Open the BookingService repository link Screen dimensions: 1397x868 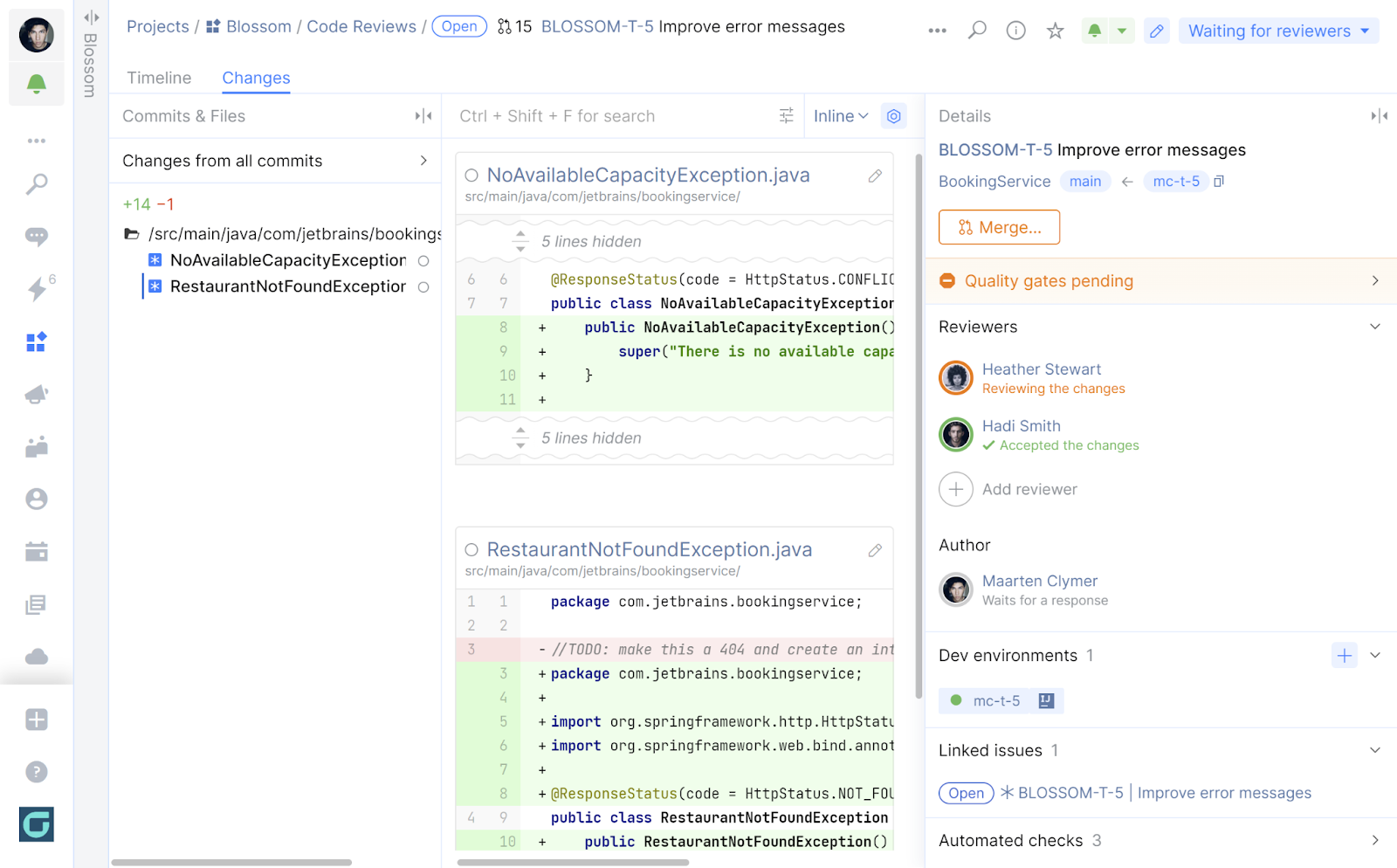pyautogui.click(x=994, y=182)
